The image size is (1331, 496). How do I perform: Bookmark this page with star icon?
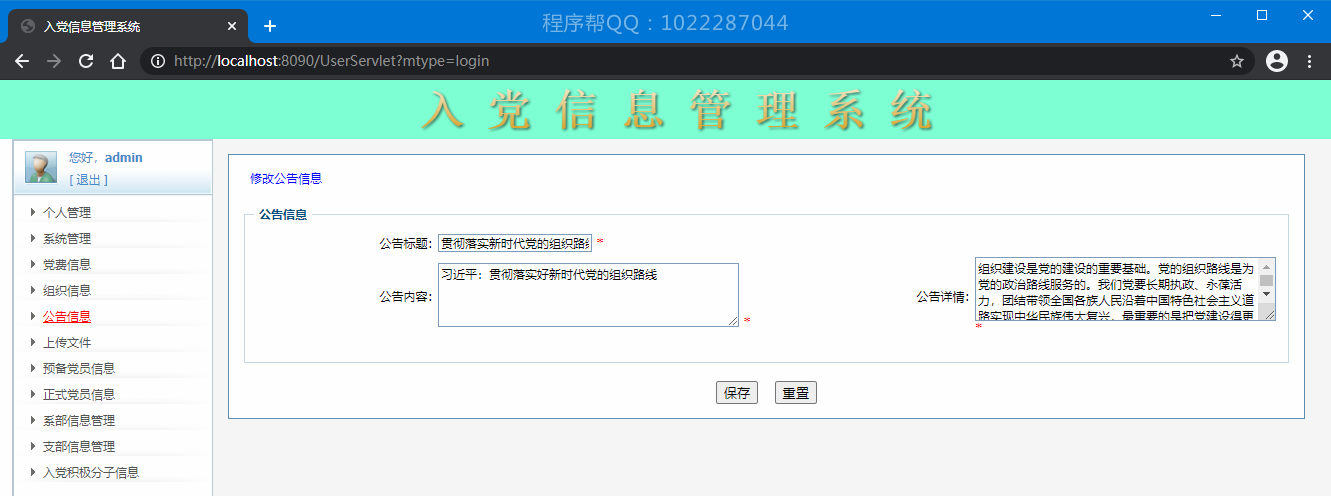(x=1237, y=61)
